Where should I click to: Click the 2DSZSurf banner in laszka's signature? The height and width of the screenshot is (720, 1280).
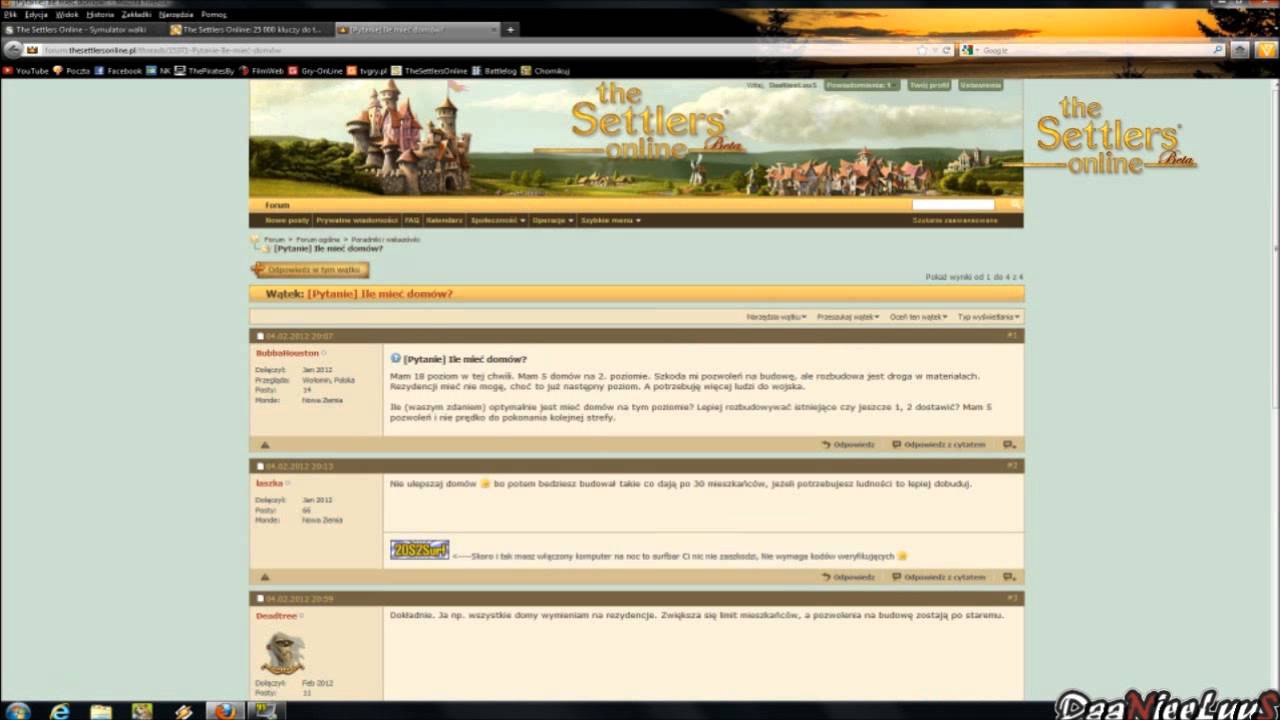click(419, 550)
